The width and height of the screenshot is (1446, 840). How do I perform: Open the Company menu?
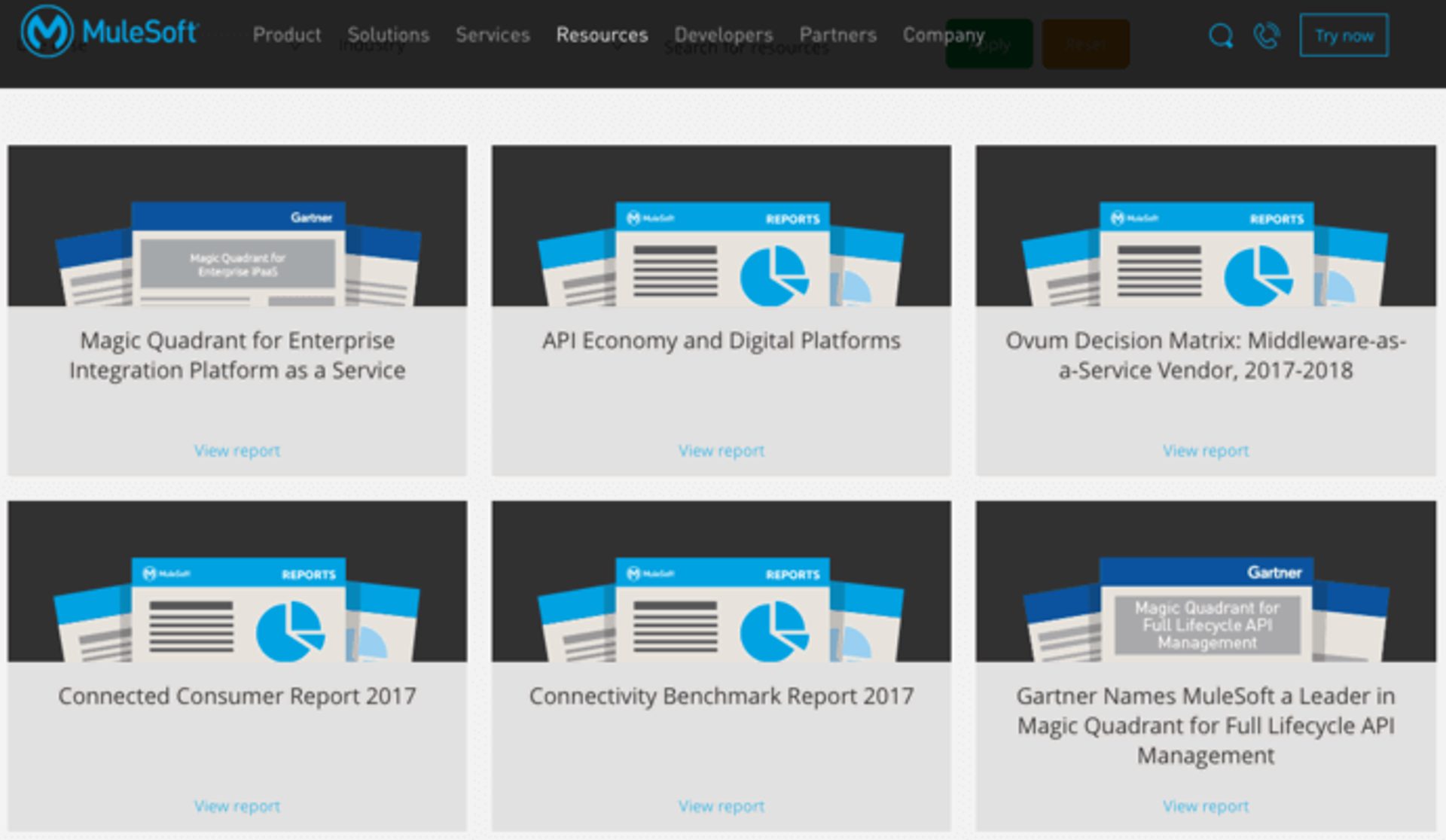[x=943, y=35]
